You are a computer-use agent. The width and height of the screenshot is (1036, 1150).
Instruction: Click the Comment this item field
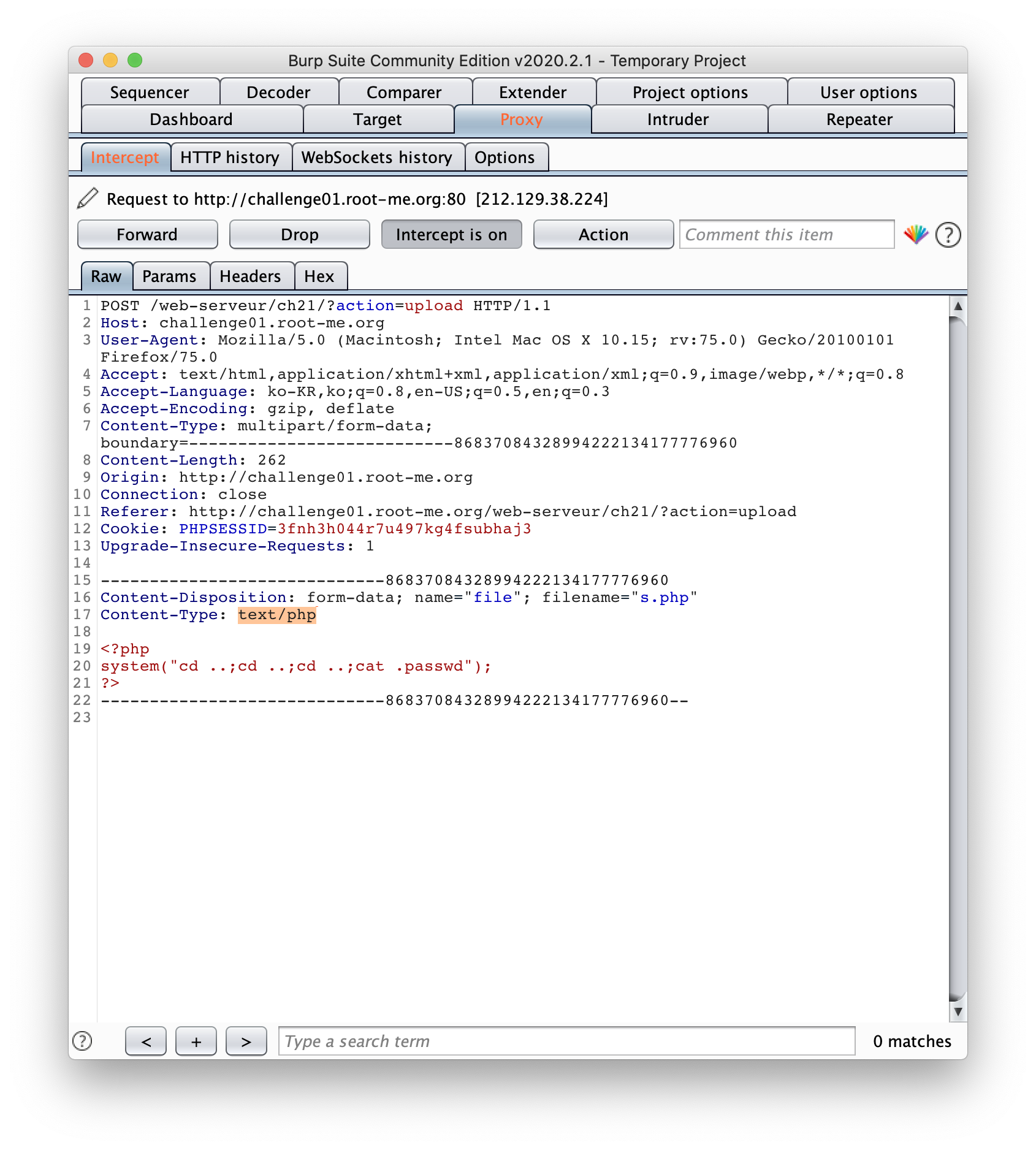tap(787, 235)
